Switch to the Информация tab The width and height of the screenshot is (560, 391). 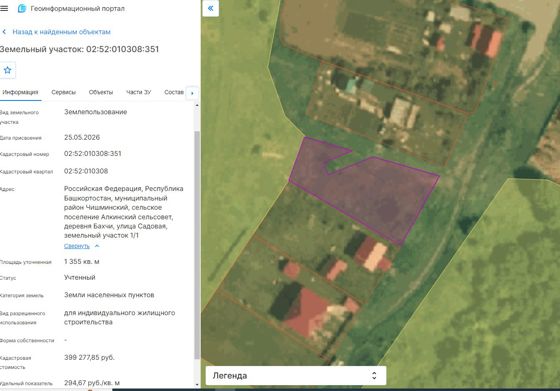20,92
